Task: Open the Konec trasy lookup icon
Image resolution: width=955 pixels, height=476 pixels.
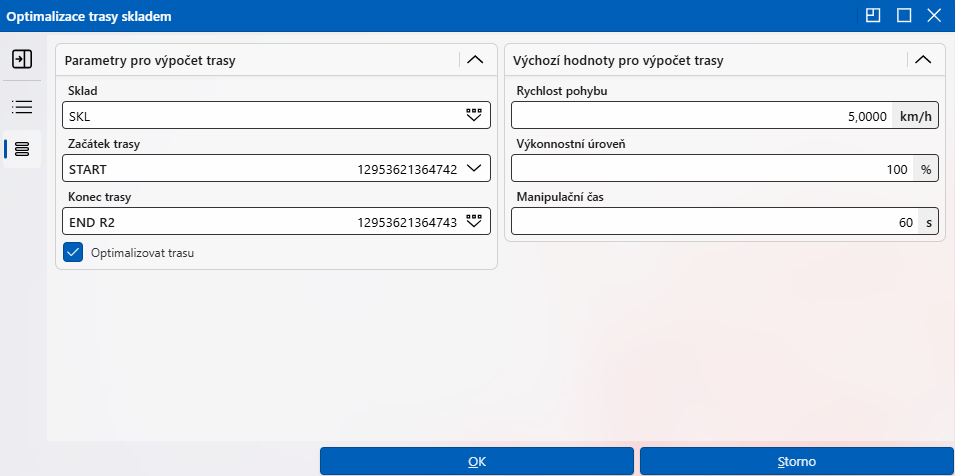Action: tap(473, 222)
